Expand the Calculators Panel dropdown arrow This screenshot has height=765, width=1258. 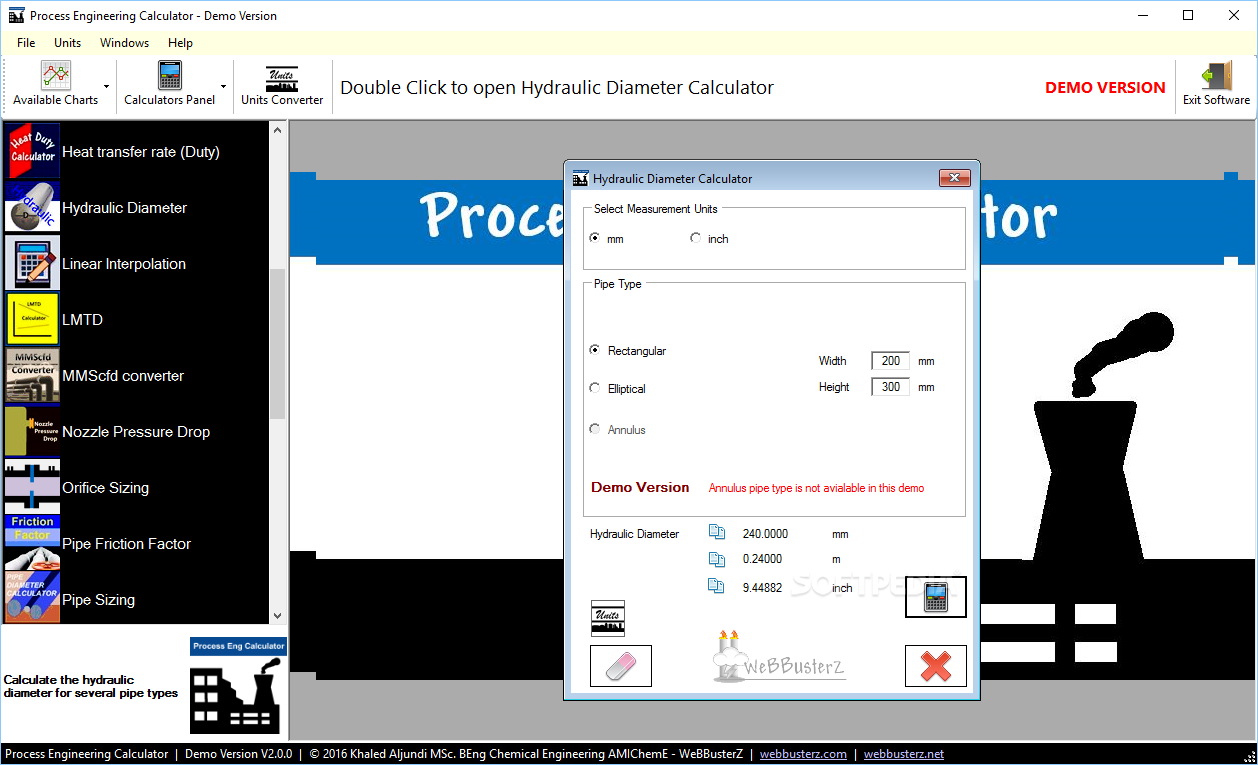click(223, 87)
